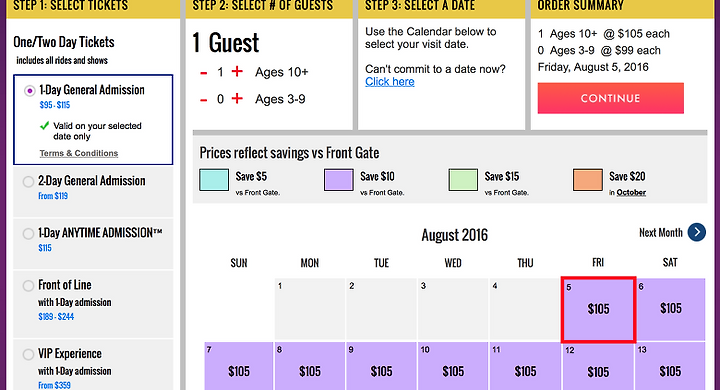The height and width of the screenshot is (390, 720).
Task: Open the October savings link
Action: coord(631,192)
